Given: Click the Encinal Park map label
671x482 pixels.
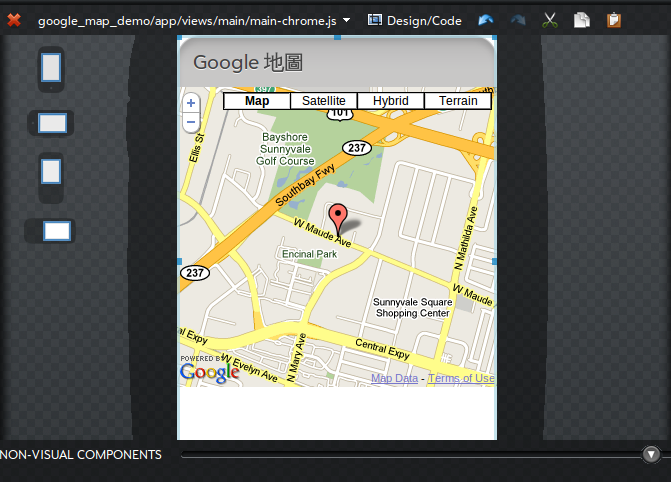Looking at the screenshot, I should 309,254.
